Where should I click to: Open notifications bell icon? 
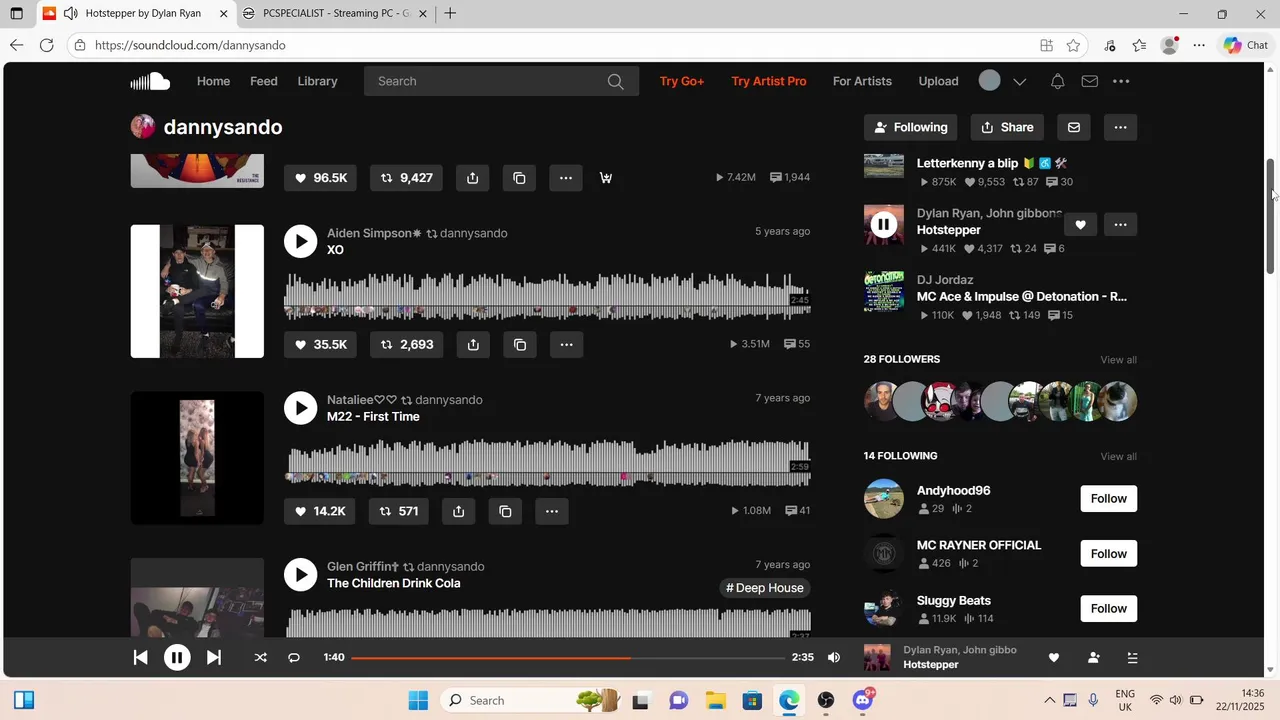pyautogui.click(x=1057, y=81)
